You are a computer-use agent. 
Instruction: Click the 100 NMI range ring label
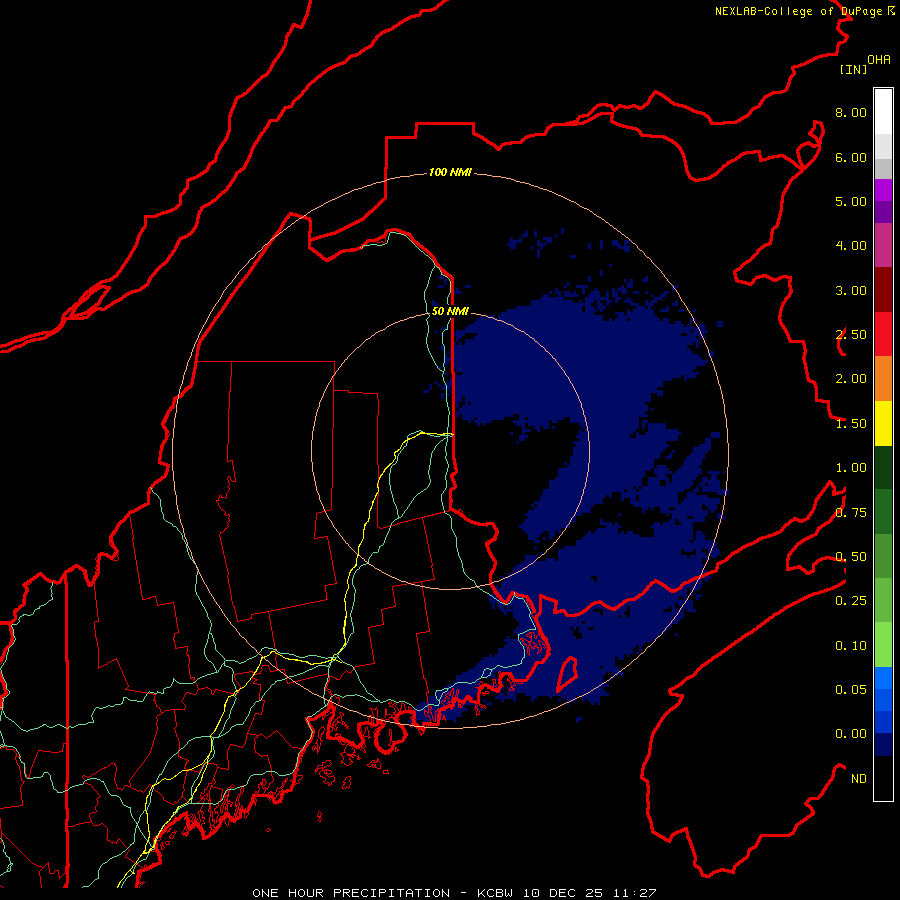450,172
